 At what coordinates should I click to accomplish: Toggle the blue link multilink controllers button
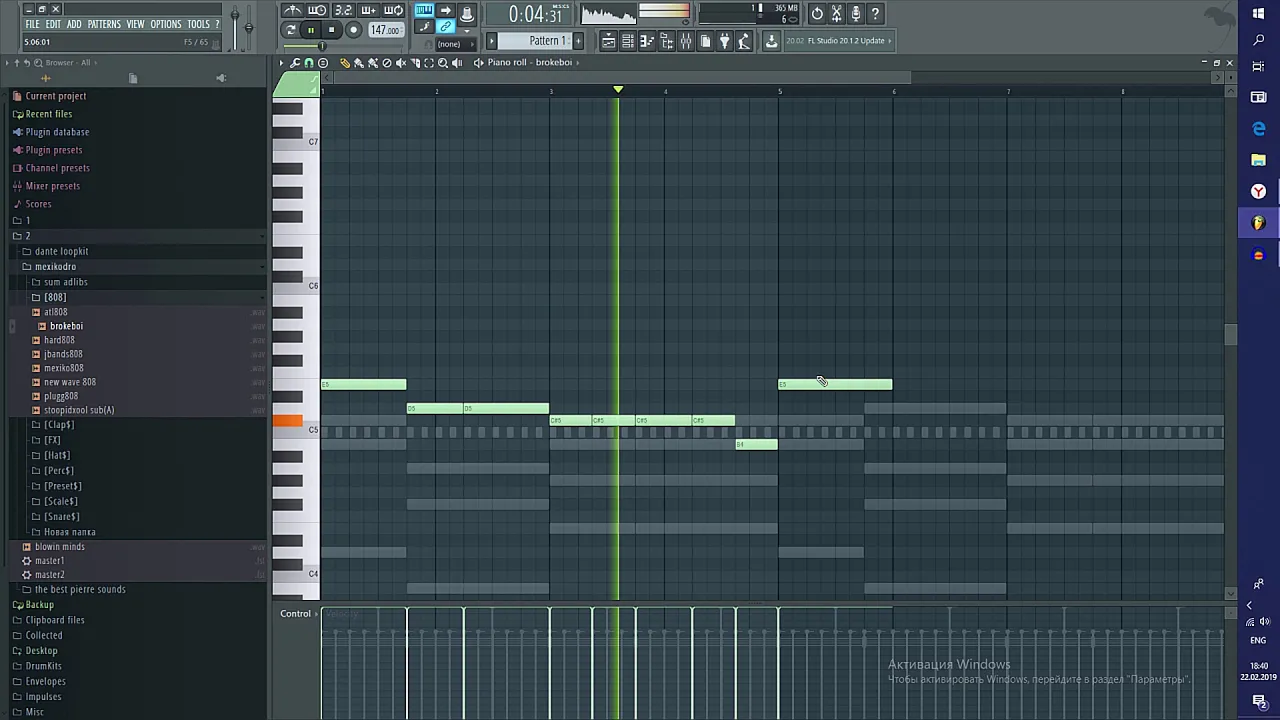coord(445,26)
